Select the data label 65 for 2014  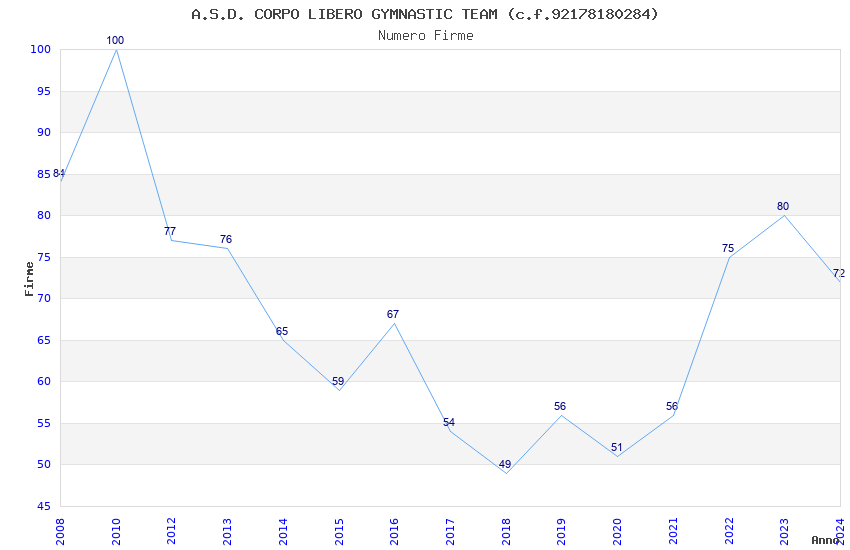click(x=282, y=331)
